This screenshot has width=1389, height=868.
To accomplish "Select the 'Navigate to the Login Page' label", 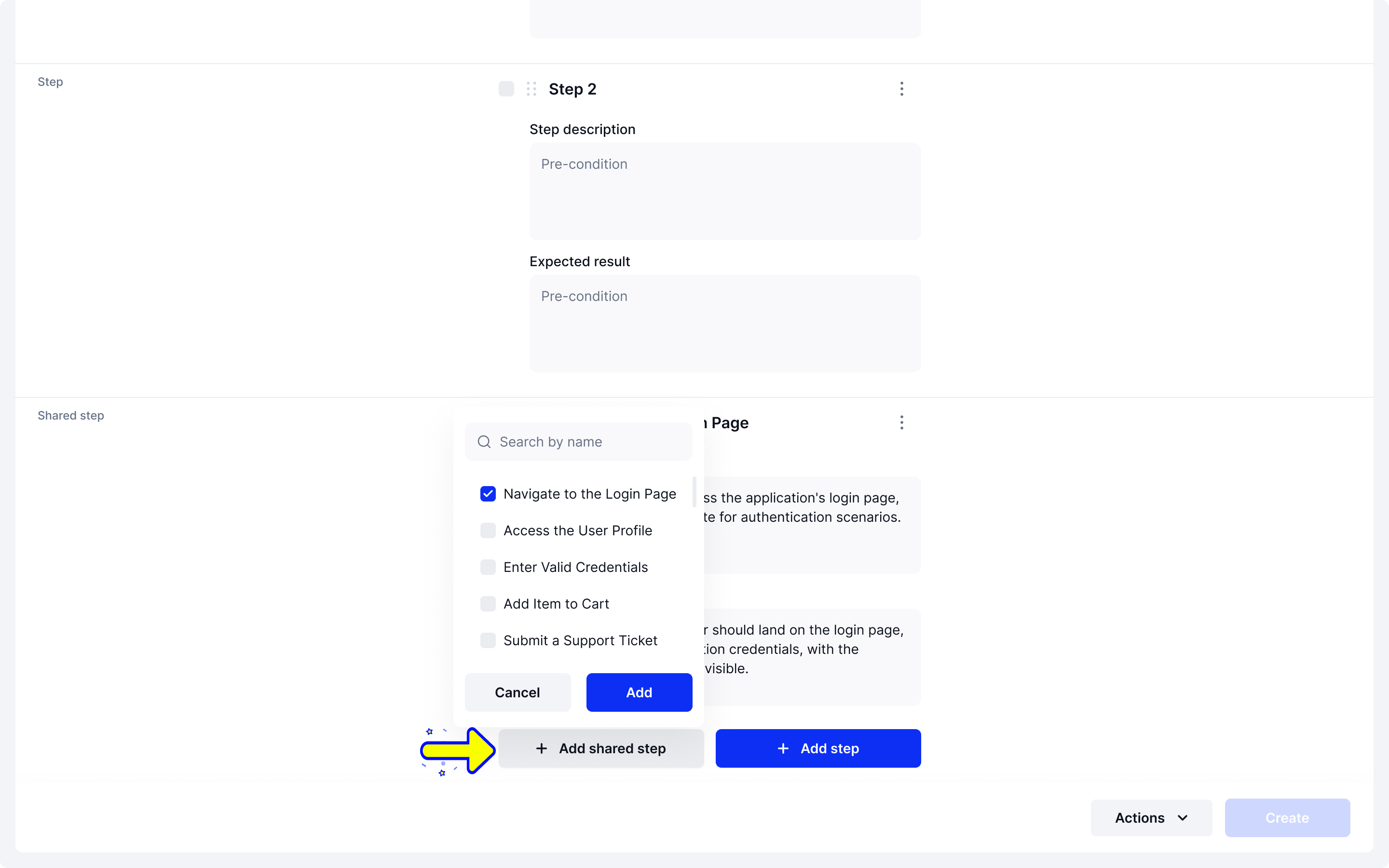I will click(589, 494).
